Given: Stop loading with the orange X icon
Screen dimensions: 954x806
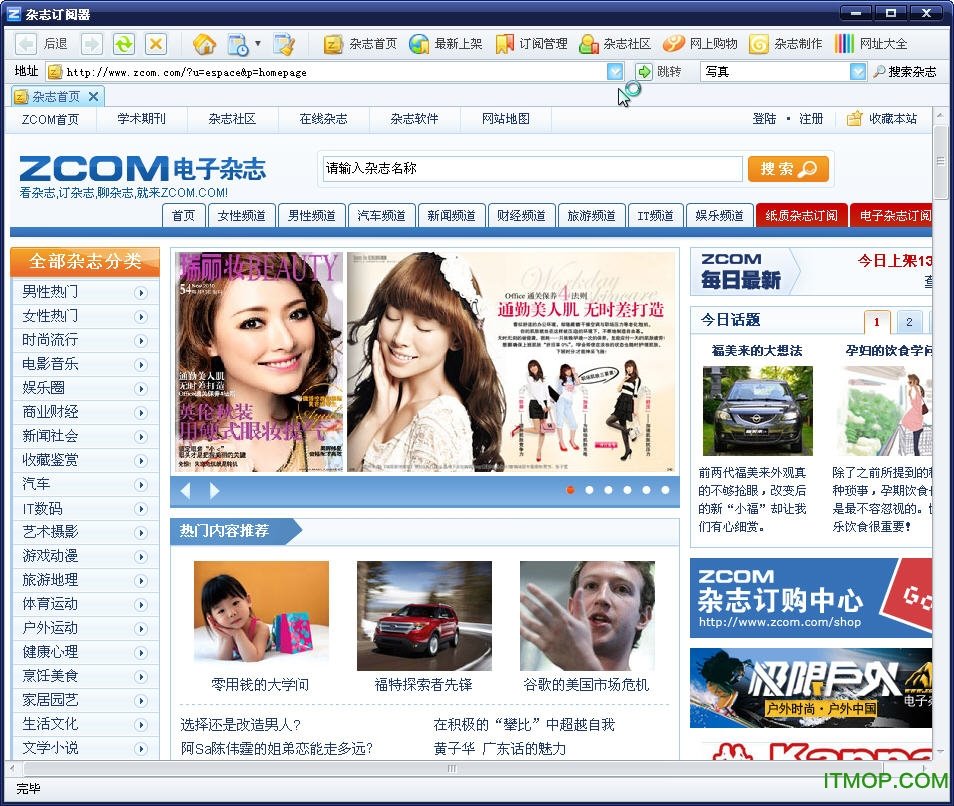Looking at the screenshot, I should click(156, 44).
